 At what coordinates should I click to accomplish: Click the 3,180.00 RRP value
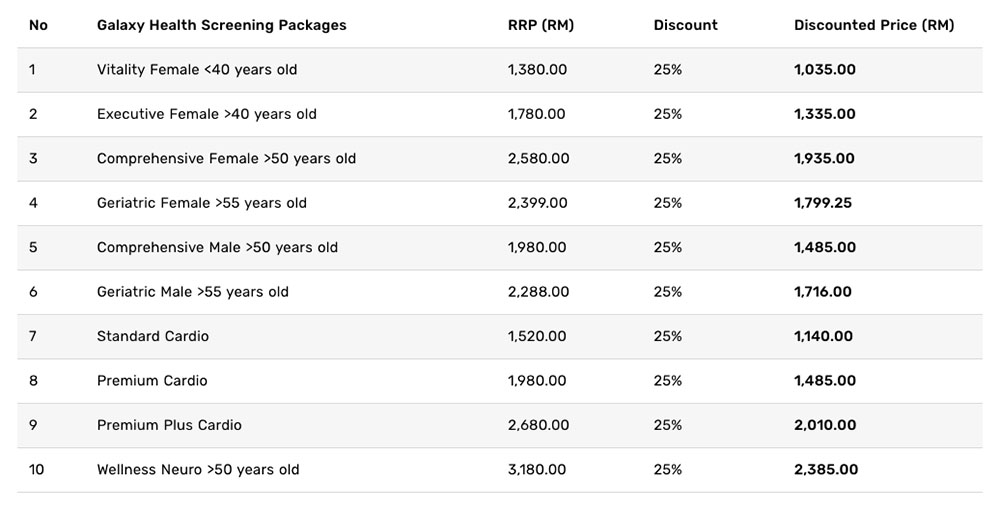coord(537,470)
